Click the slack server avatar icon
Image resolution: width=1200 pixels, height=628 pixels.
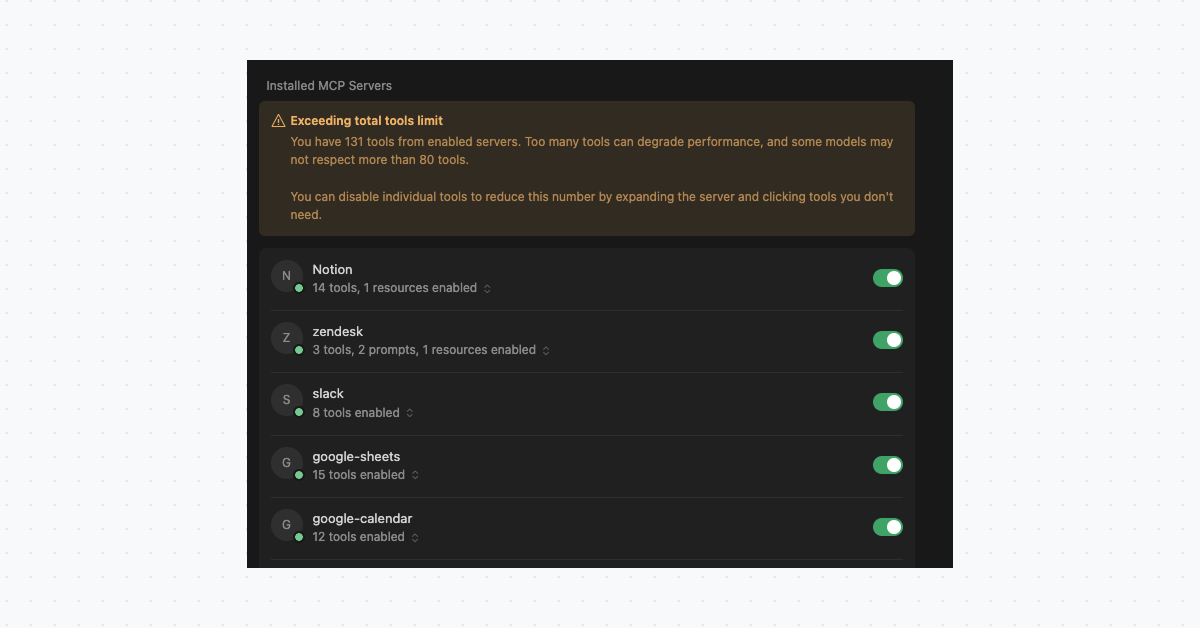[287, 401]
